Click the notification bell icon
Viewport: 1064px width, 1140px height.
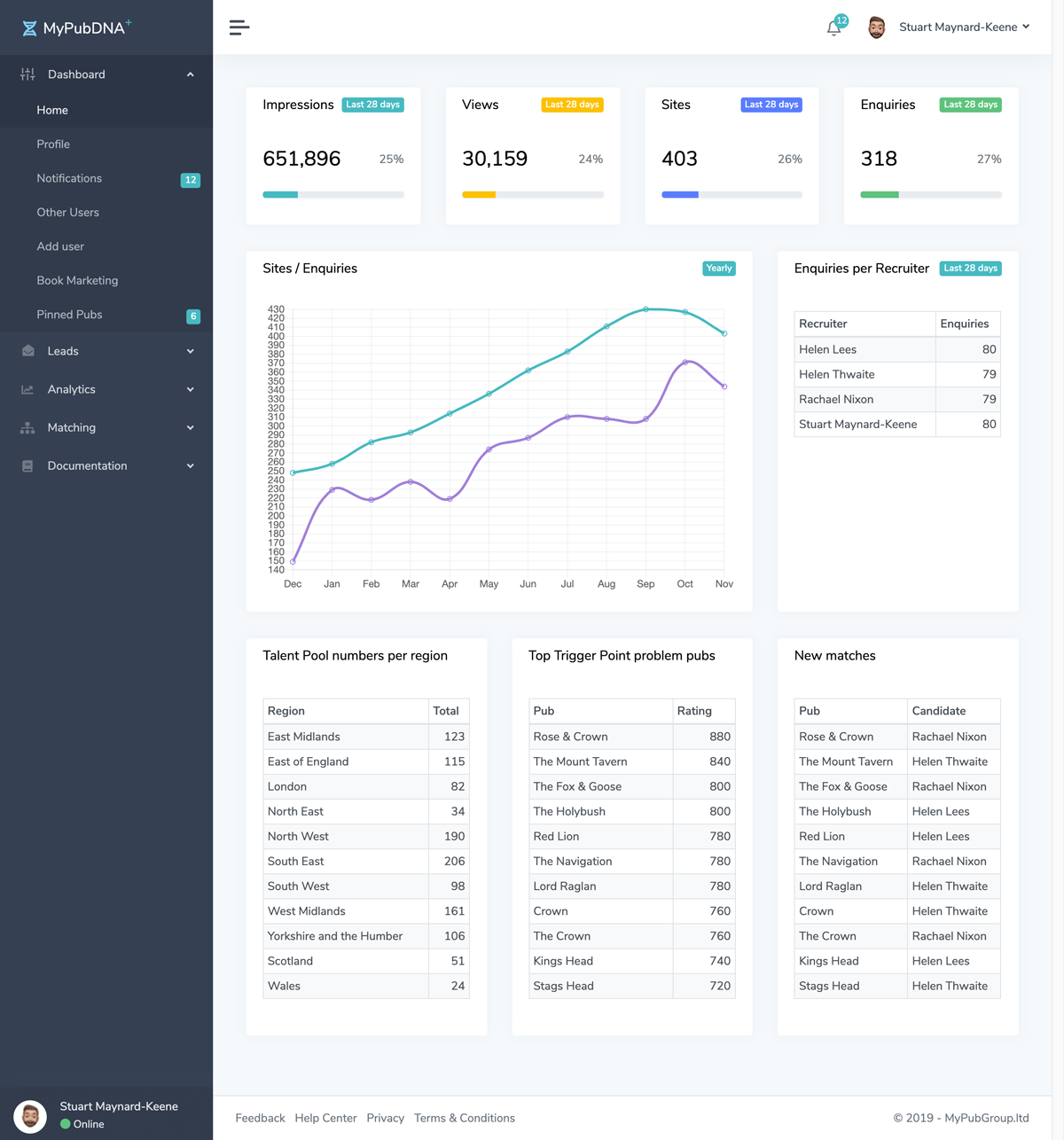833,28
